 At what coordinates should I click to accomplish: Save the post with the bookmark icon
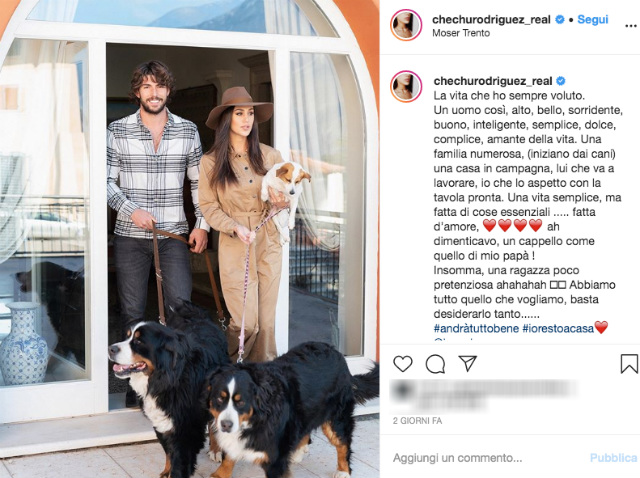coord(629,363)
